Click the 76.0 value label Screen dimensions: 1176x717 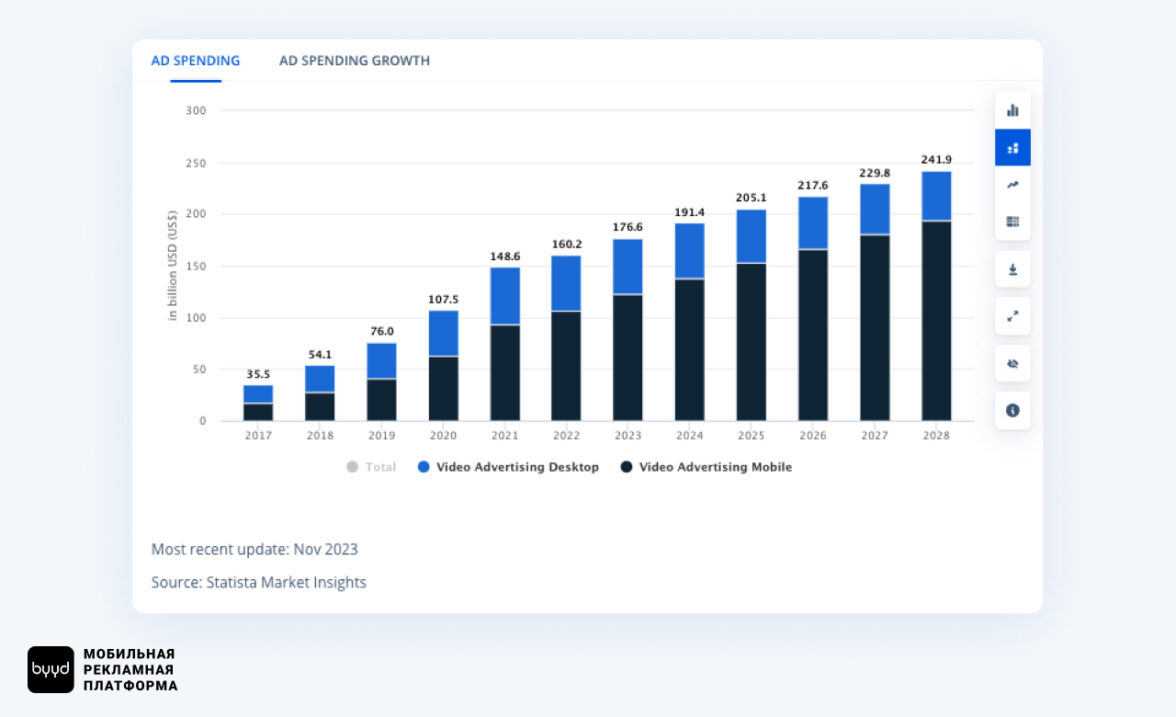tap(382, 332)
